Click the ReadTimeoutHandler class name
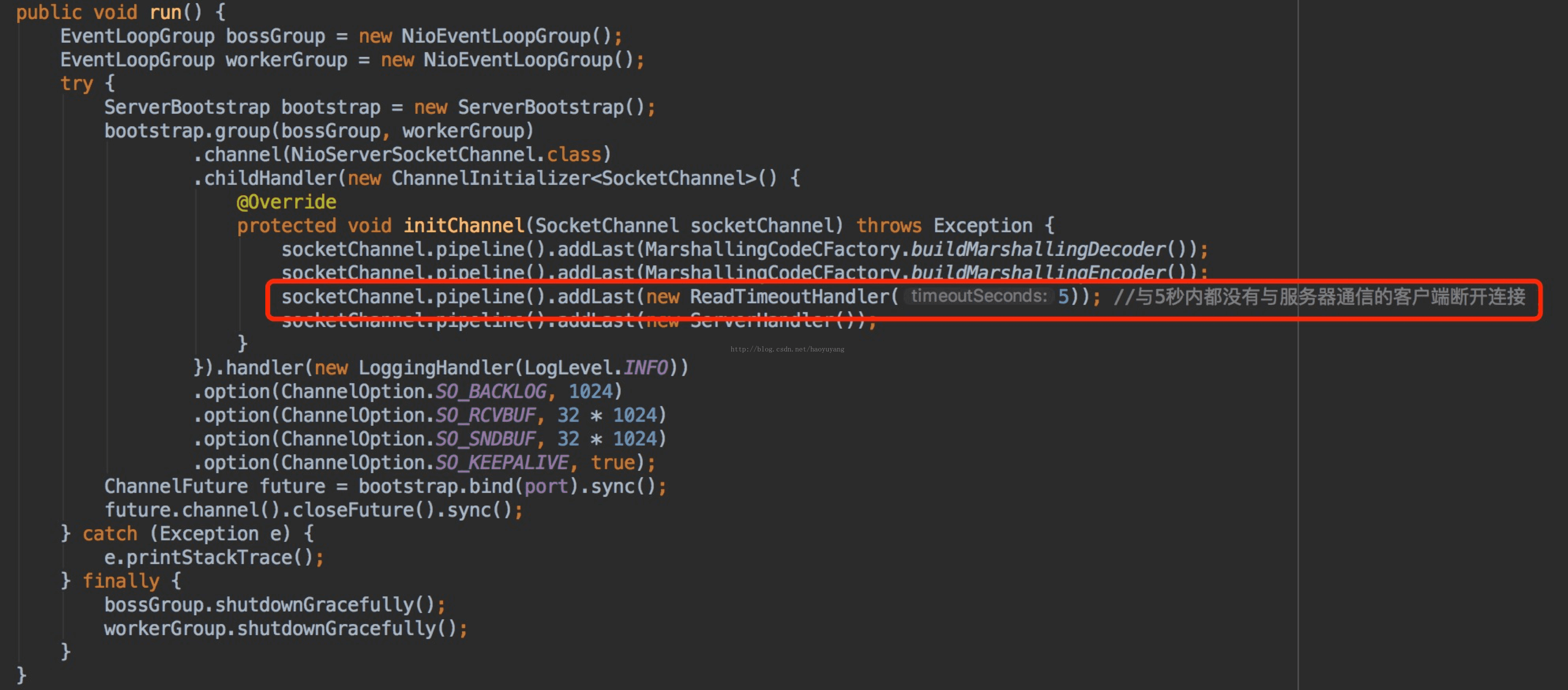 point(789,296)
